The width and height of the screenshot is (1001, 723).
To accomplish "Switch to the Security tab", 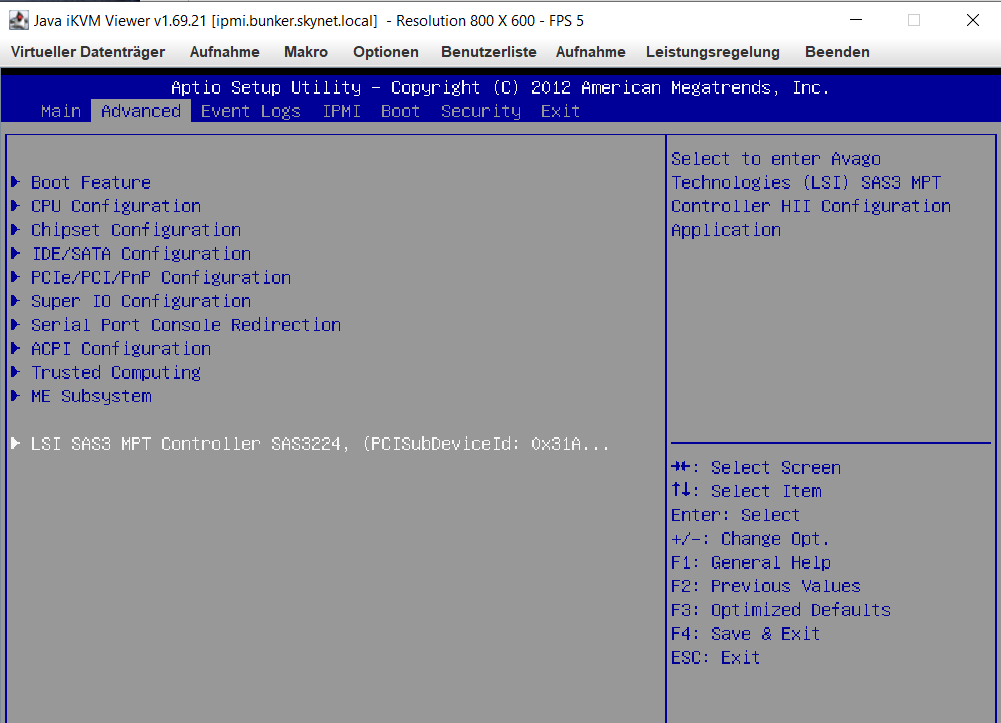I will click(481, 111).
